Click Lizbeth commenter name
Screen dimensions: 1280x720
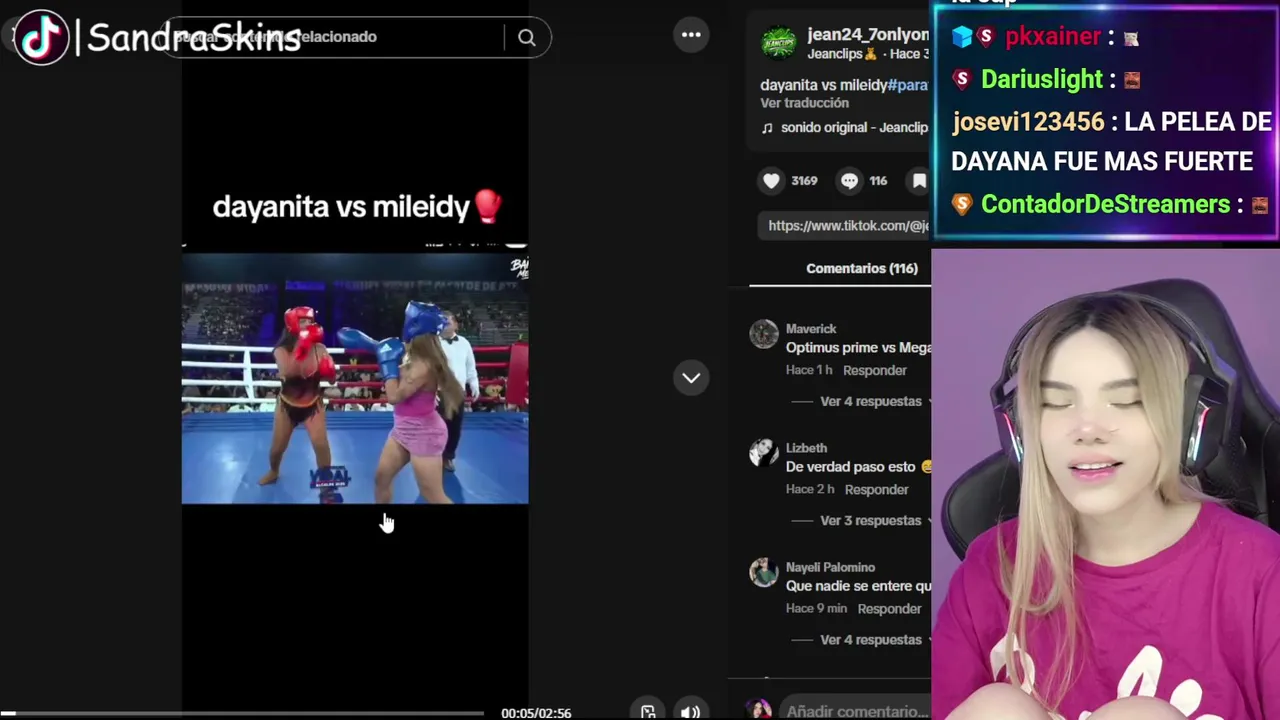pos(806,448)
